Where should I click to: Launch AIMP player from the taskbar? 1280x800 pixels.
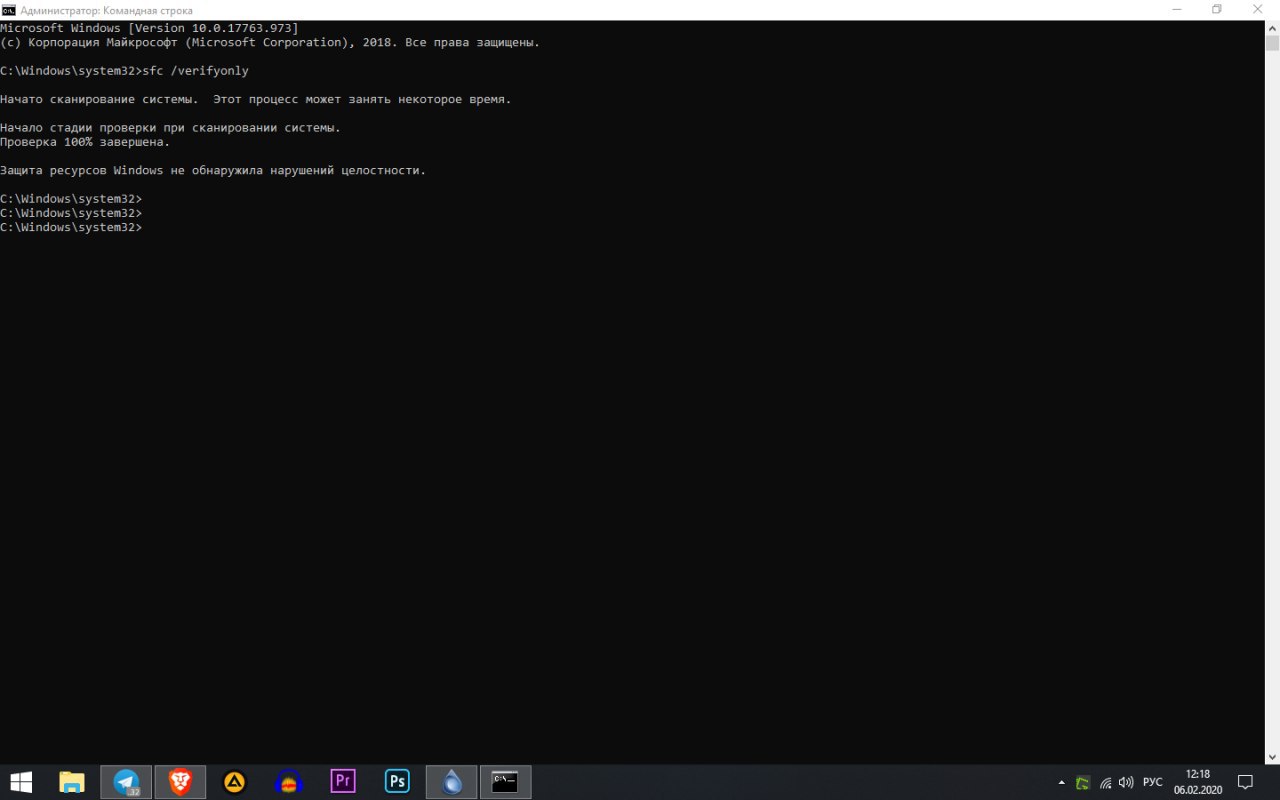(235, 782)
